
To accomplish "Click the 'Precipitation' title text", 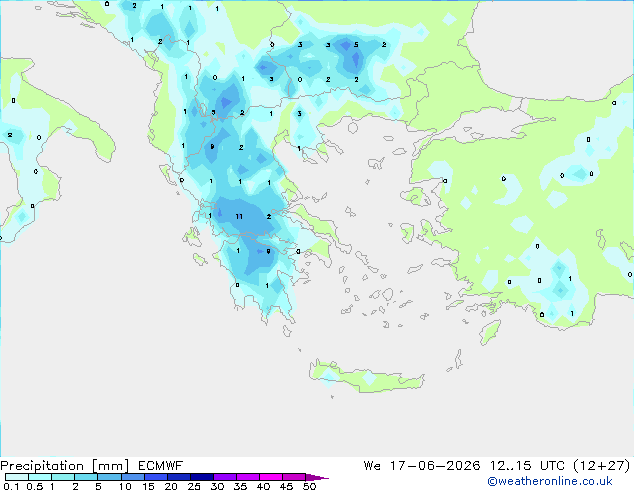I will (x=42, y=466).
